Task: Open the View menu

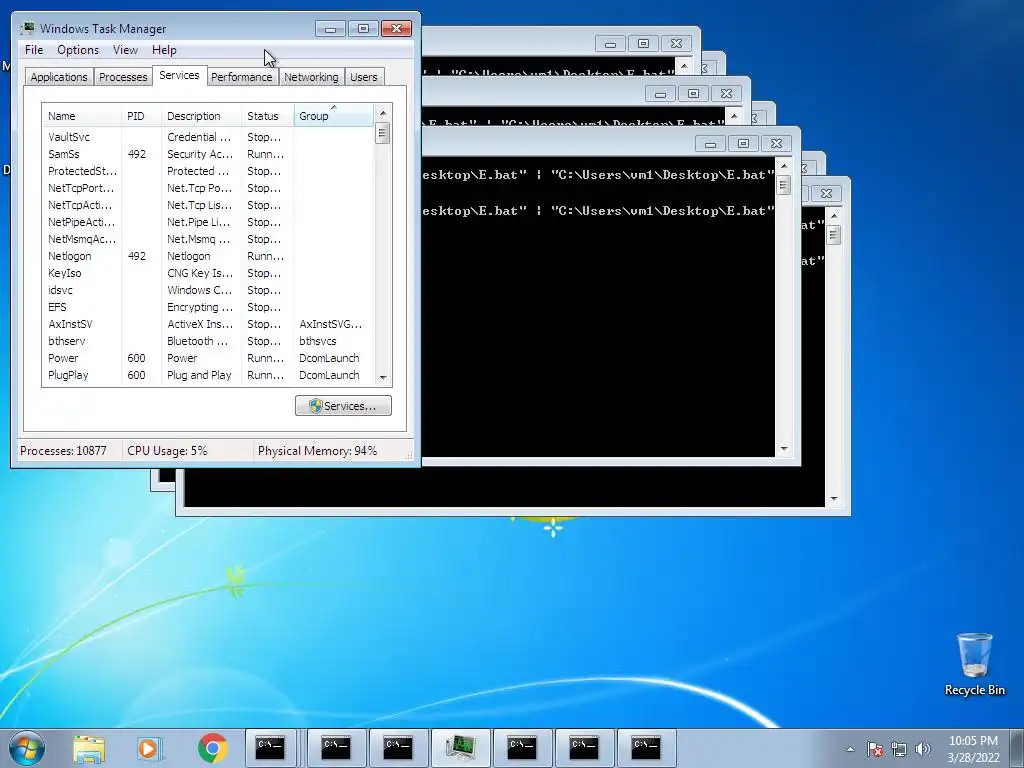Action: coord(125,50)
